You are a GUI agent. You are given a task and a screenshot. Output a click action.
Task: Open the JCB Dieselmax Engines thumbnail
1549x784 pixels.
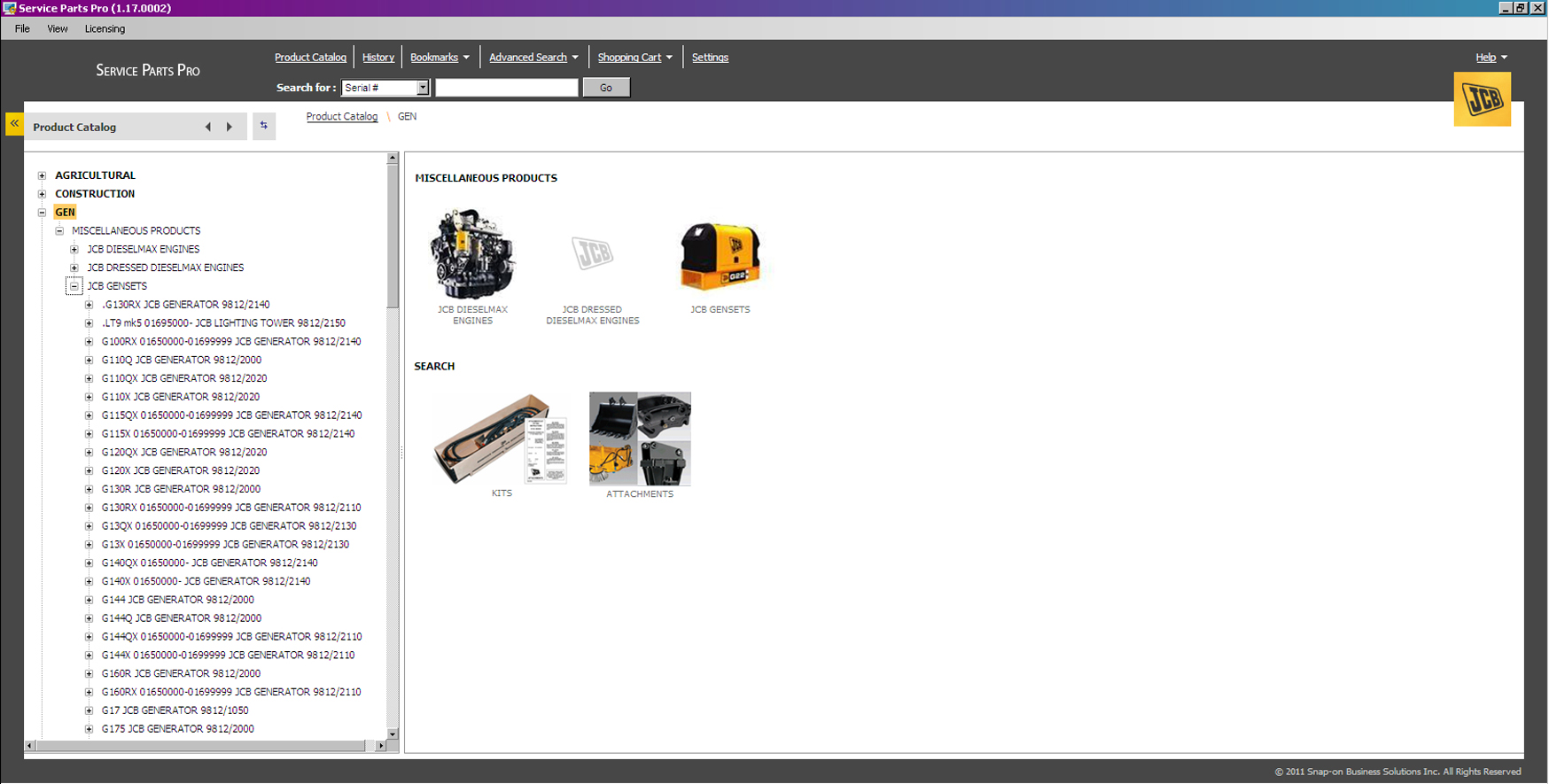click(x=472, y=254)
